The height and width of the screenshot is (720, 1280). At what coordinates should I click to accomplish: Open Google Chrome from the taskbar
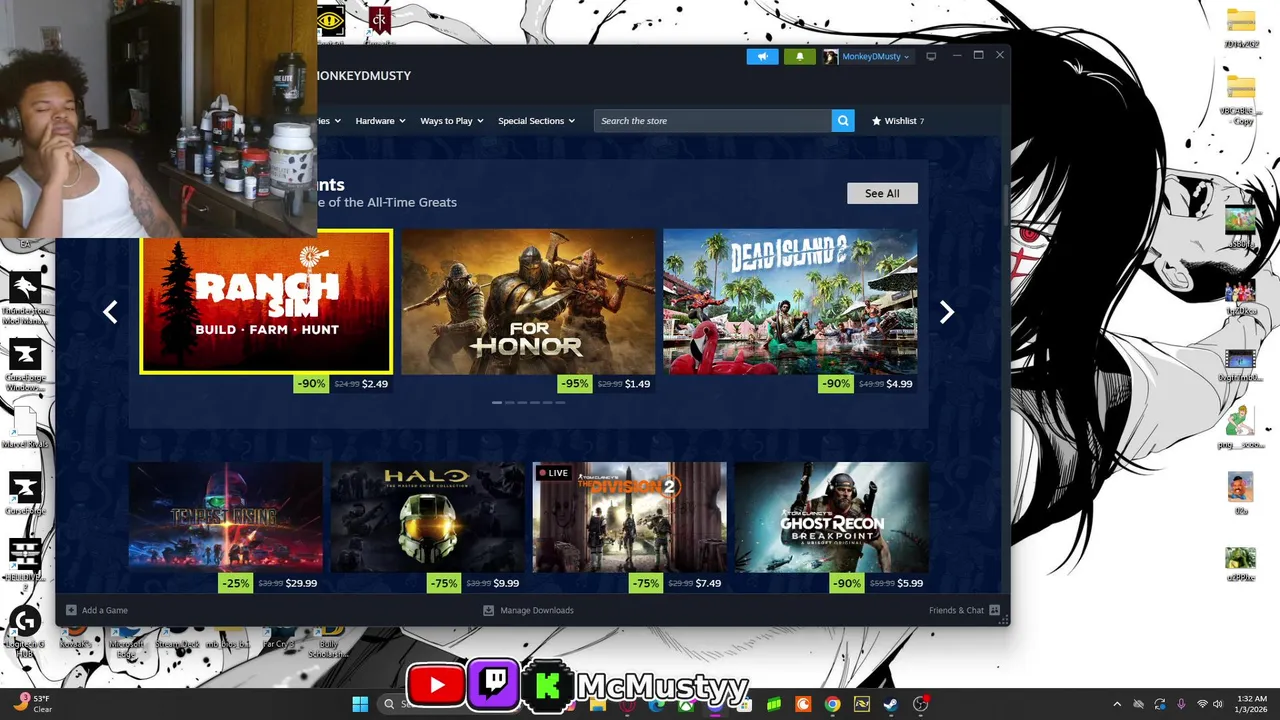[832, 704]
